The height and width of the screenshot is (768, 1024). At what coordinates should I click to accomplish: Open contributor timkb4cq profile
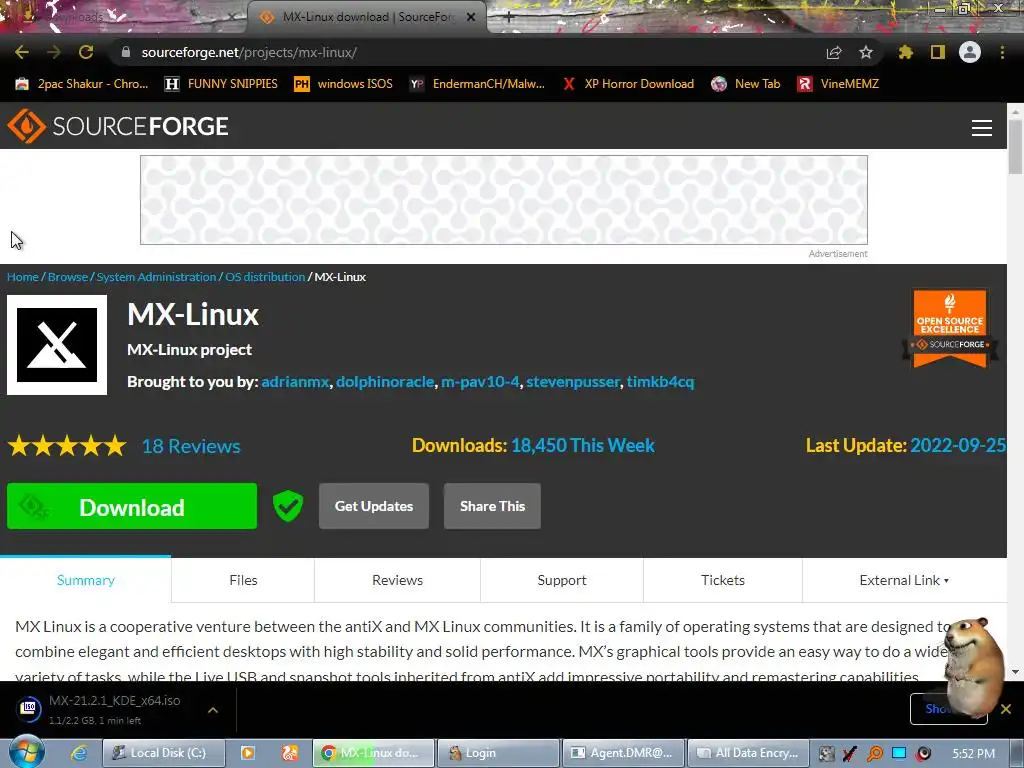(x=660, y=381)
